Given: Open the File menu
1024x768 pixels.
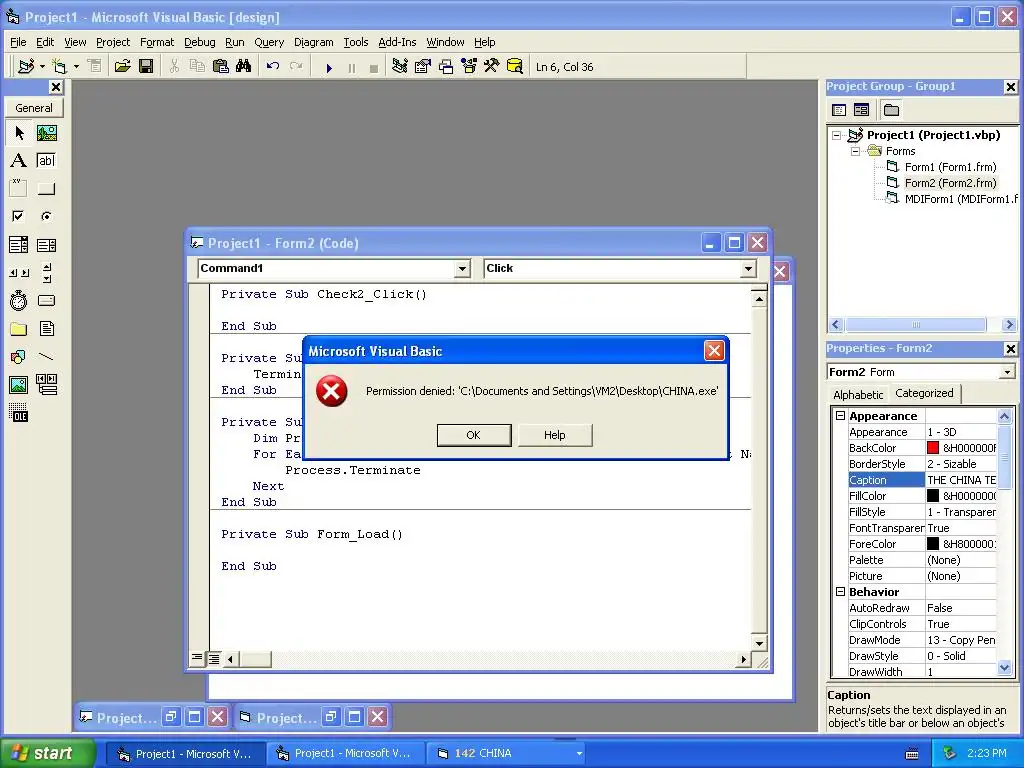Looking at the screenshot, I should pos(18,42).
